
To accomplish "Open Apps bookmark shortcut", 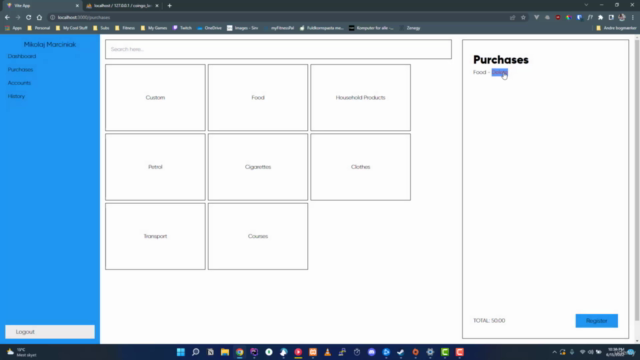I will pyautogui.click(x=13, y=28).
